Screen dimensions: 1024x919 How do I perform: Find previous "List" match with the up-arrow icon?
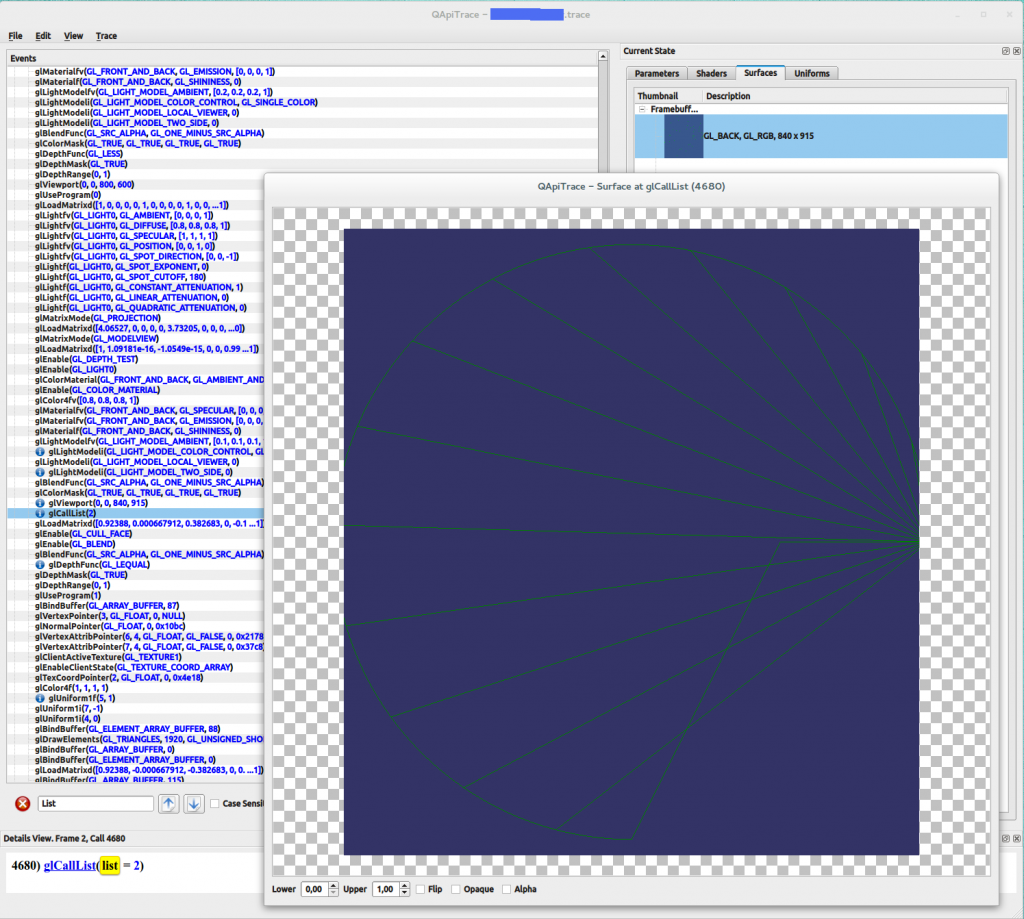click(168, 803)
